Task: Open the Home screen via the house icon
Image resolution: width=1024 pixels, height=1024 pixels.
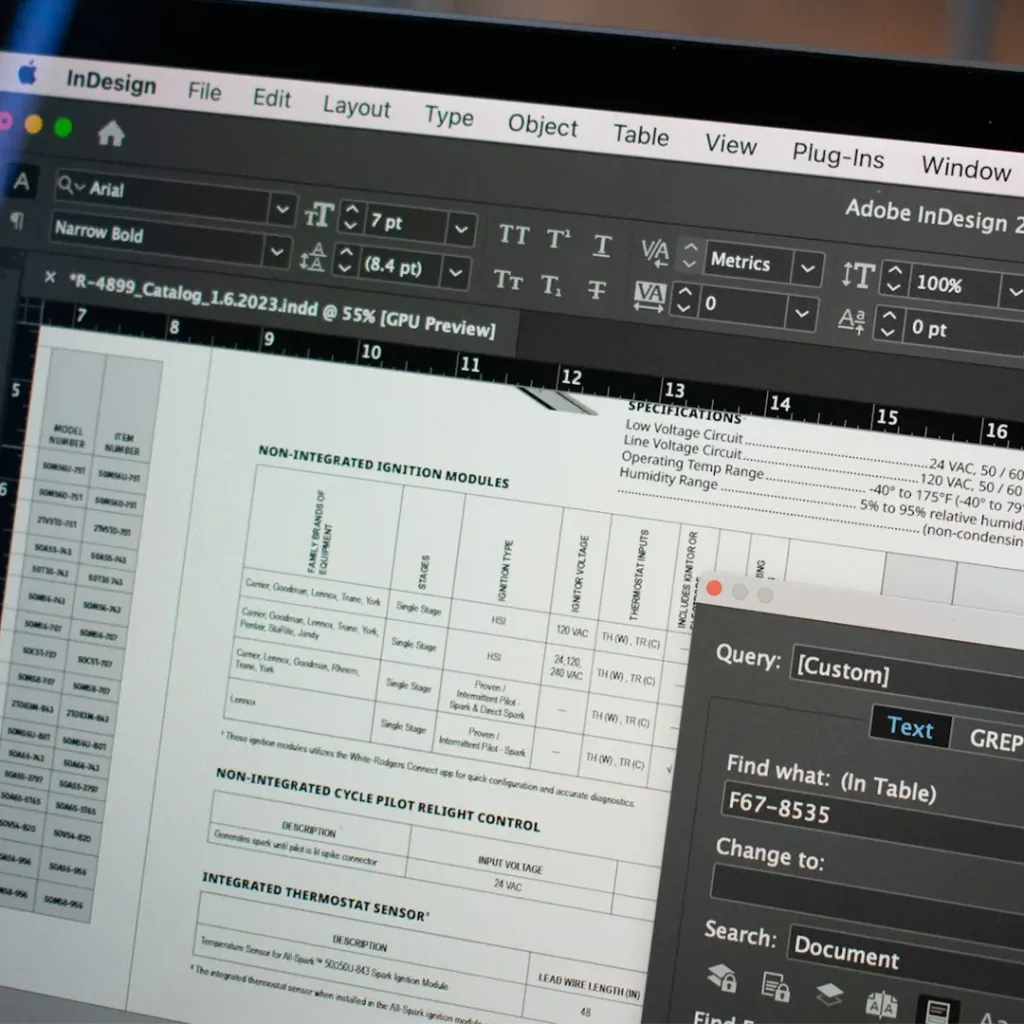Action: coord(111,134)
